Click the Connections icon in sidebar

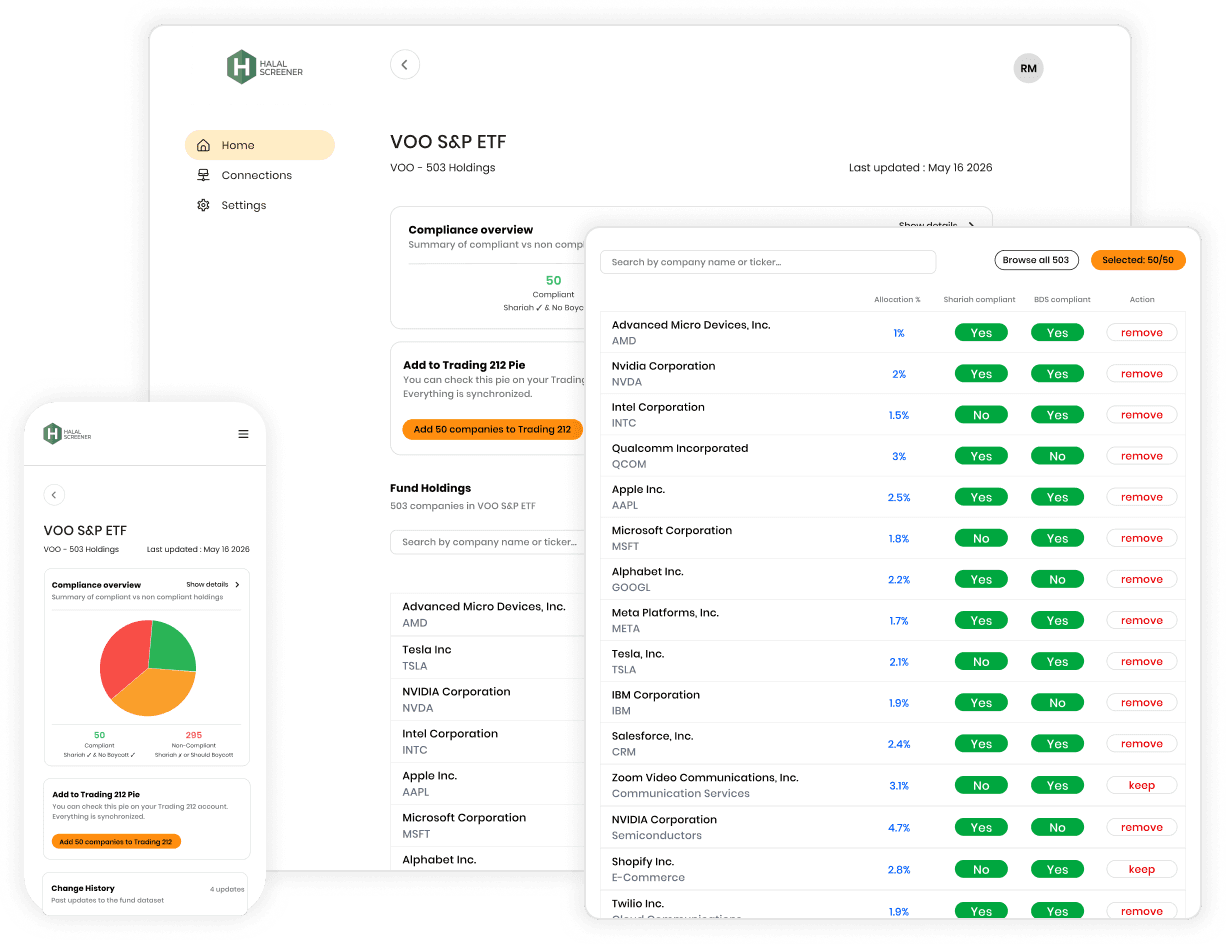203,175
